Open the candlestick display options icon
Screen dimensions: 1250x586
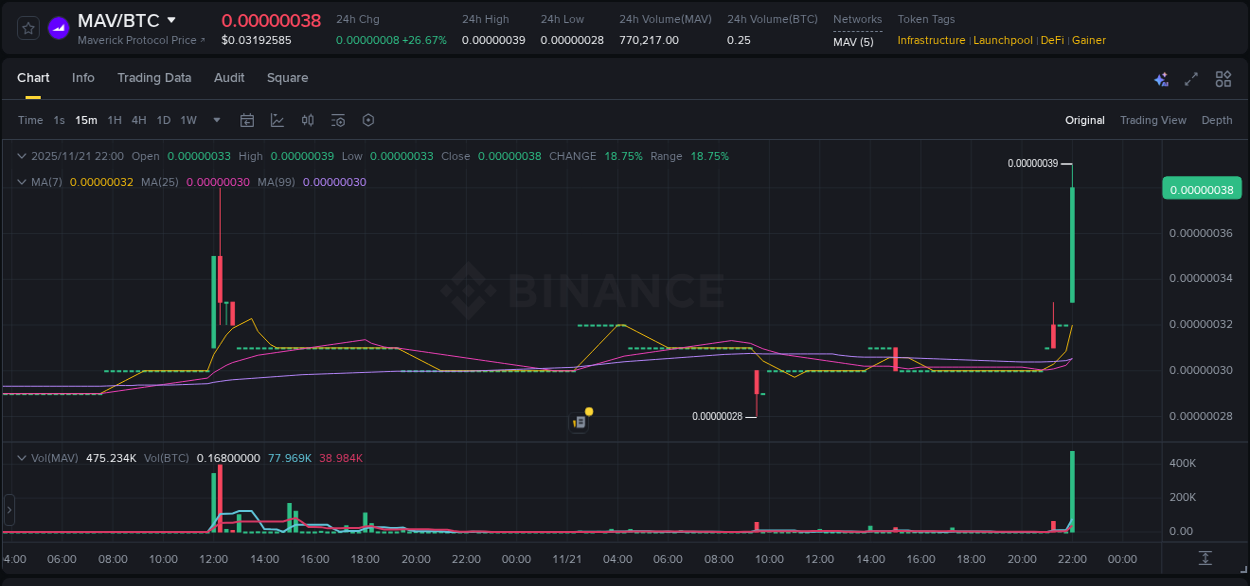tap(308, 120)
